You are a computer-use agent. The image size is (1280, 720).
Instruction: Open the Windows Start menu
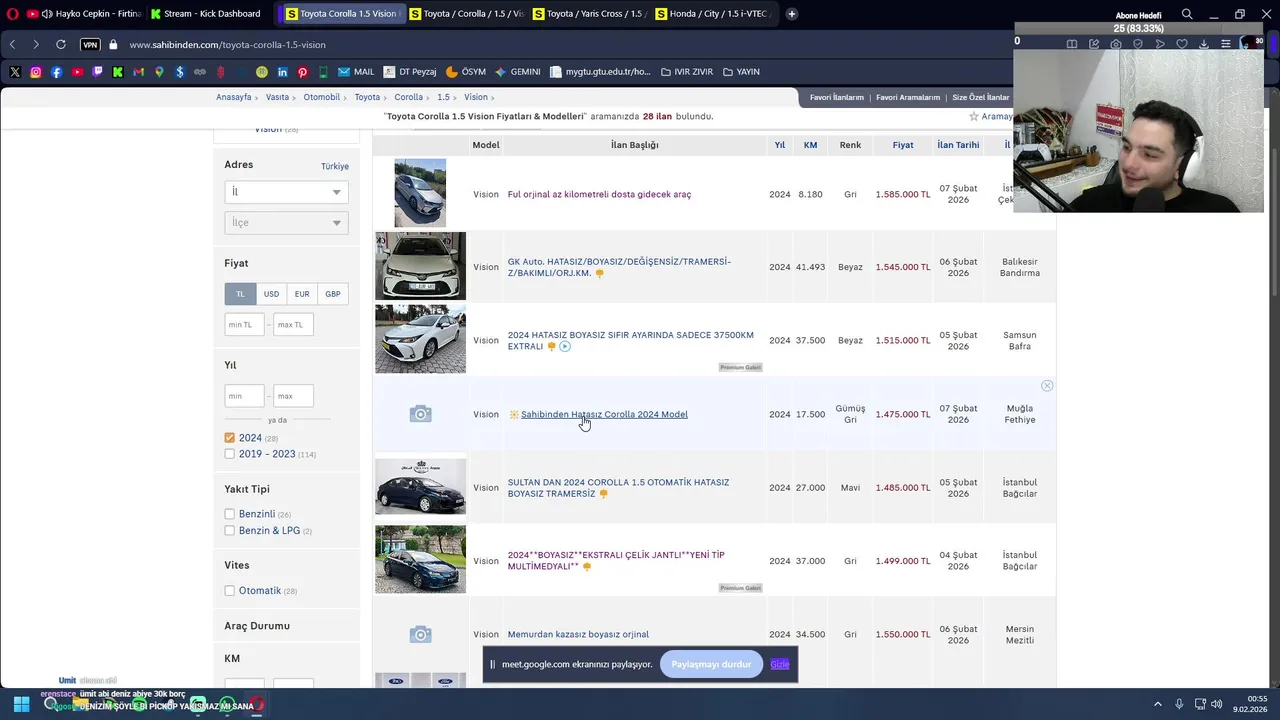coord(21,704)
